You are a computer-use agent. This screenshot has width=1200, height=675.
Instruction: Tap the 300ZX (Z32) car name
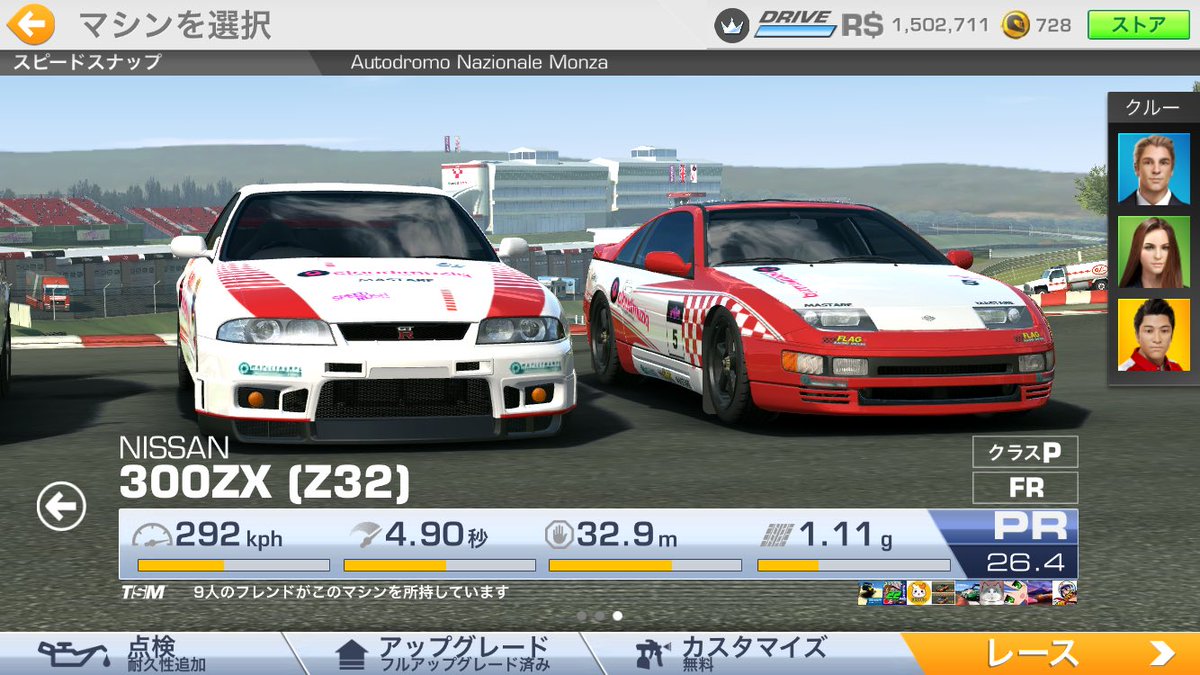point(265,484)
